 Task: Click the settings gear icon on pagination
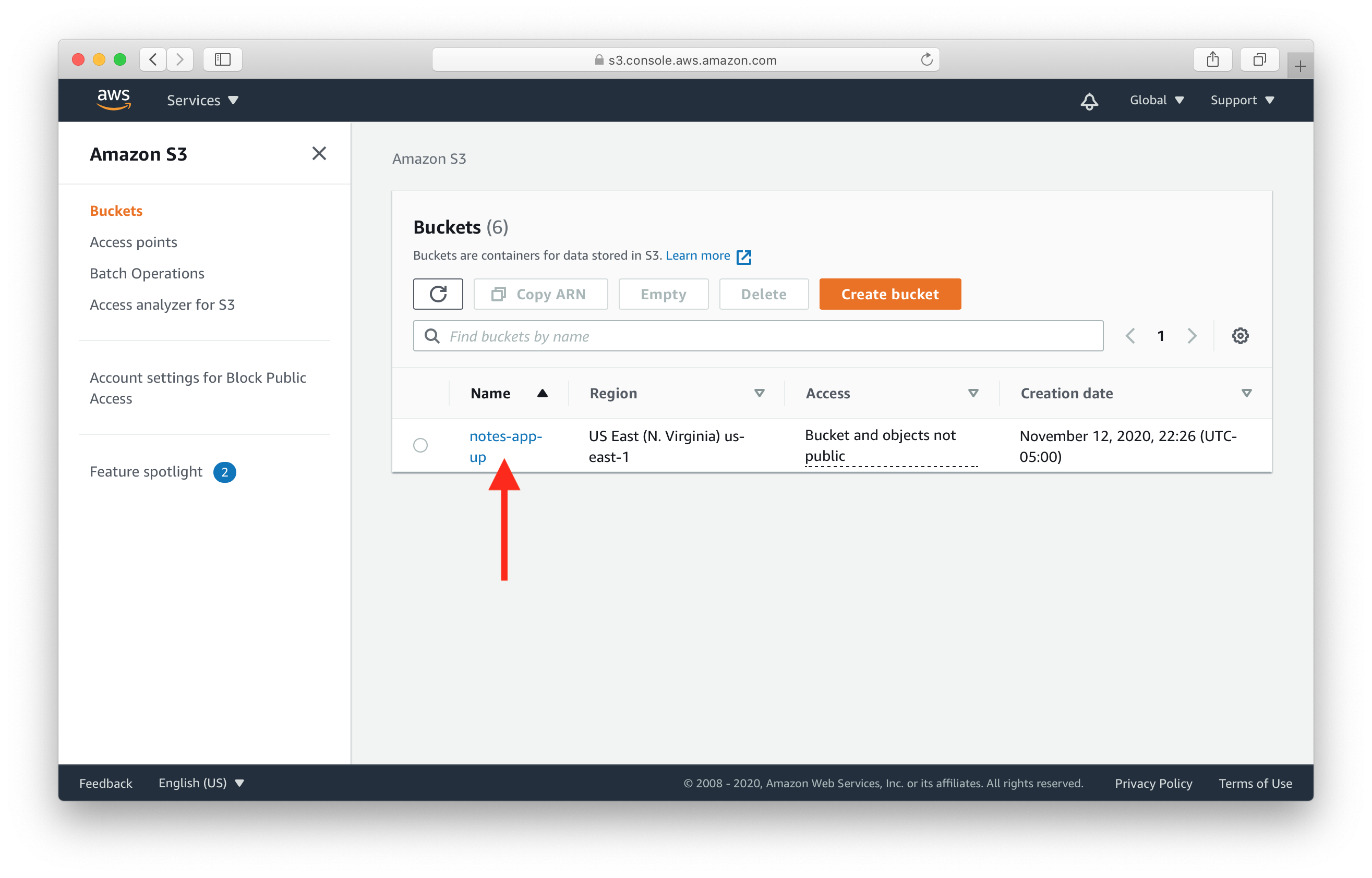tap(1240, 336)
